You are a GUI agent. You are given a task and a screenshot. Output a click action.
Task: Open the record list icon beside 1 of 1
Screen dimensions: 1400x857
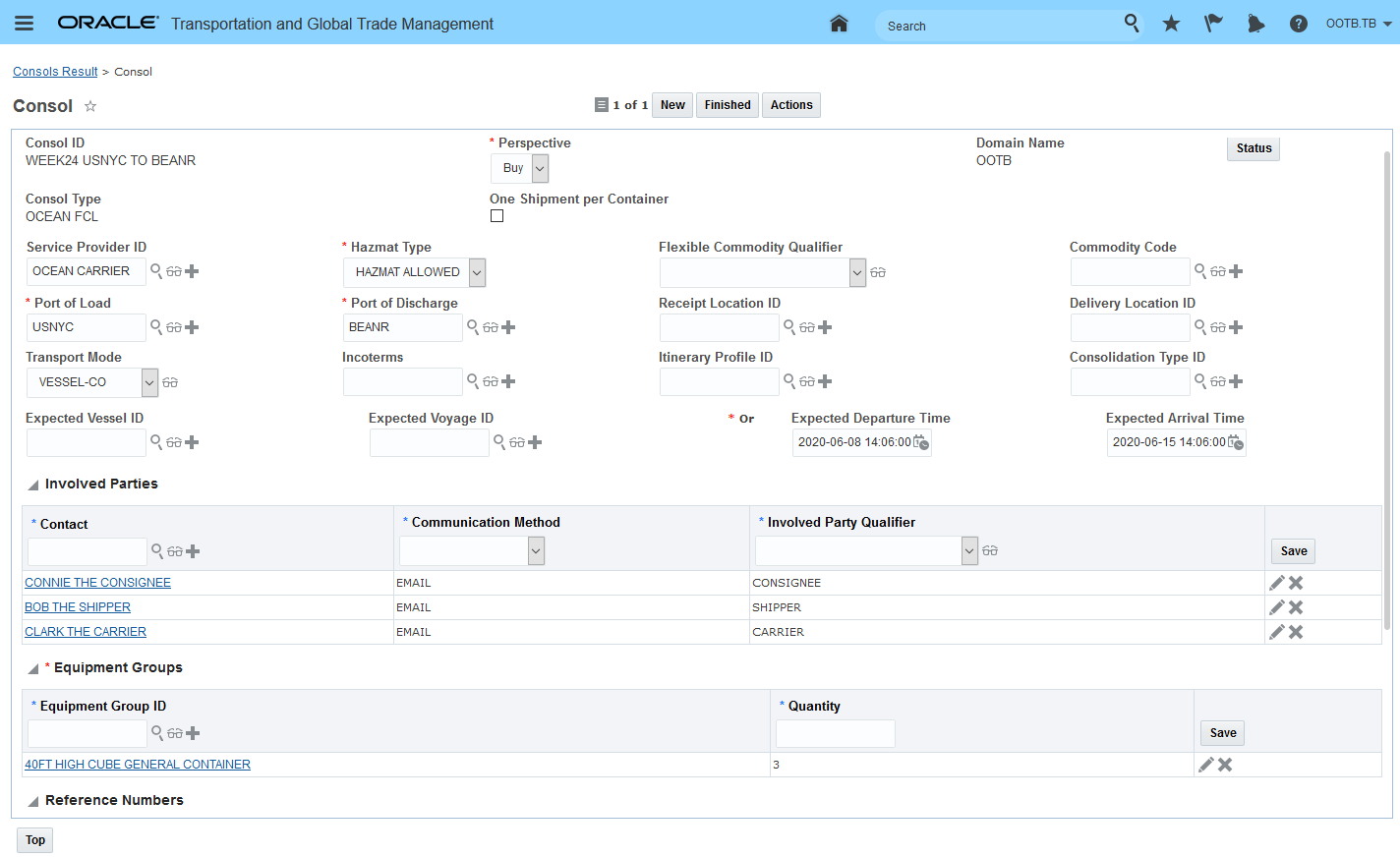tap(602, 105)
